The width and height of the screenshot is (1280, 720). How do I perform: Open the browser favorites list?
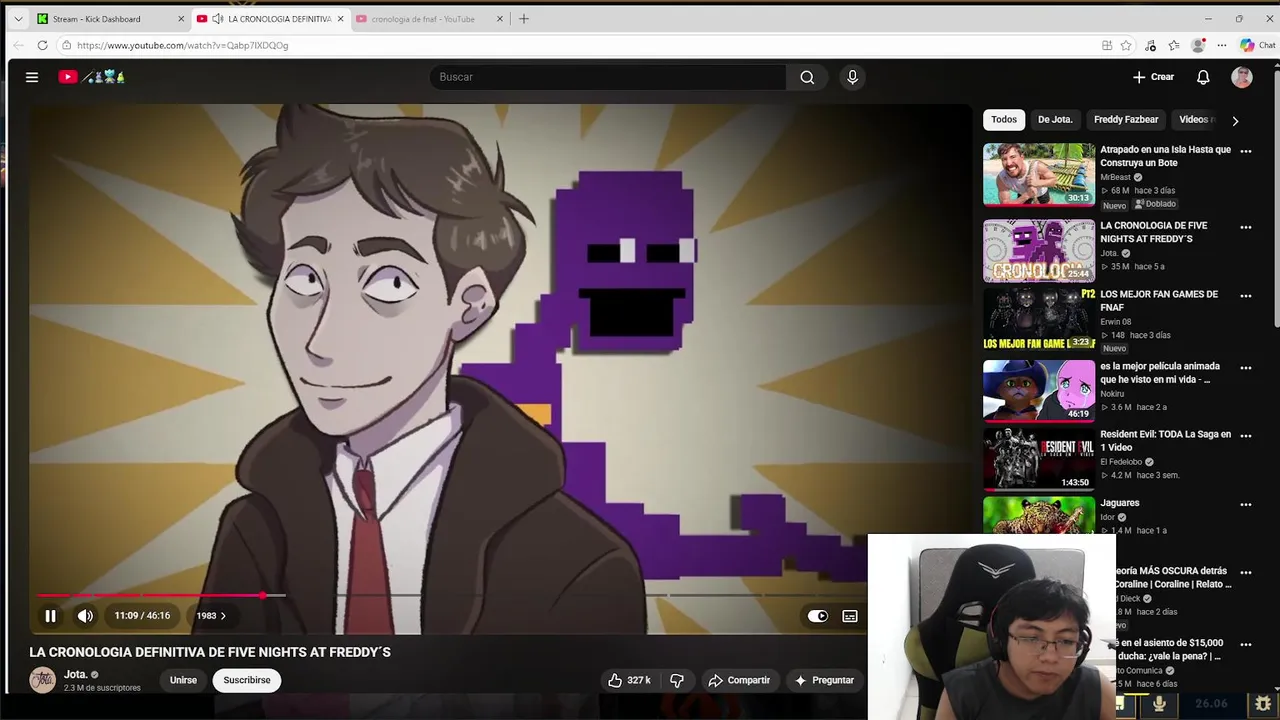tap(1174, 45)
